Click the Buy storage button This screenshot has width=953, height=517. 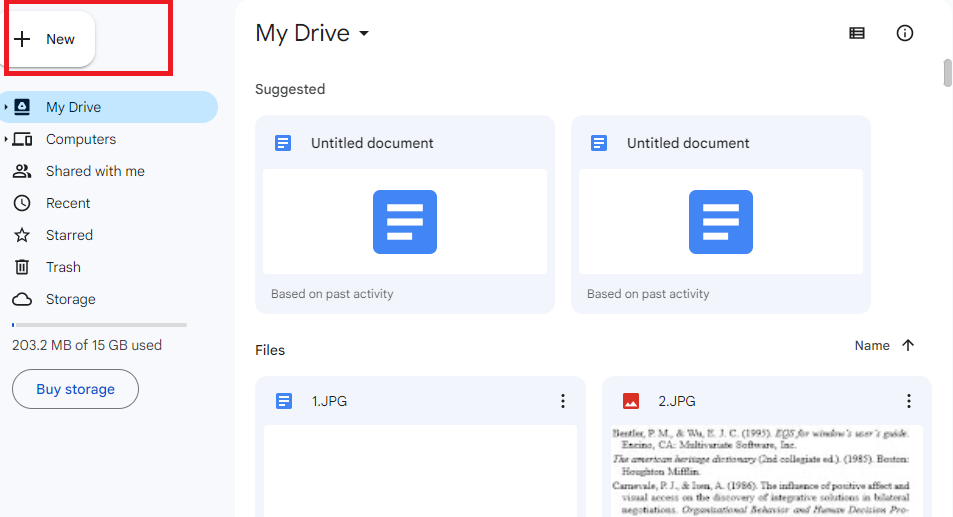(x=75, y=389)
